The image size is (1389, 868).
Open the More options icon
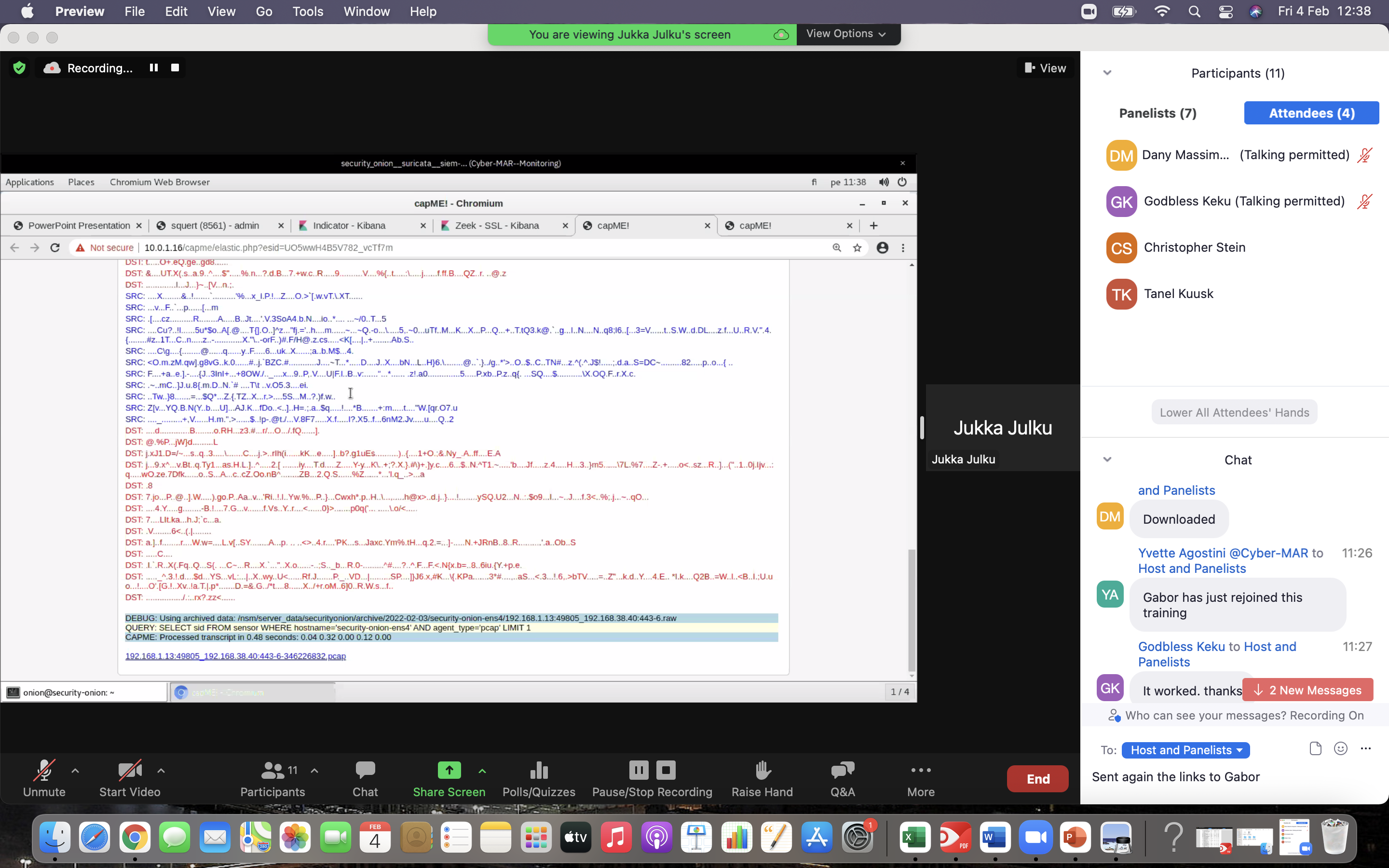[x=921, y=771]
